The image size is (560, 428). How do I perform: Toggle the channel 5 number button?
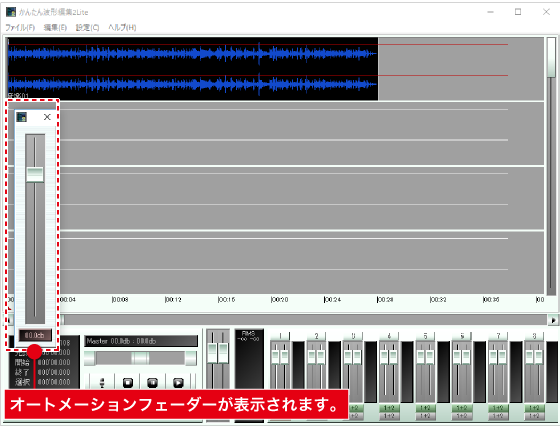425,336
